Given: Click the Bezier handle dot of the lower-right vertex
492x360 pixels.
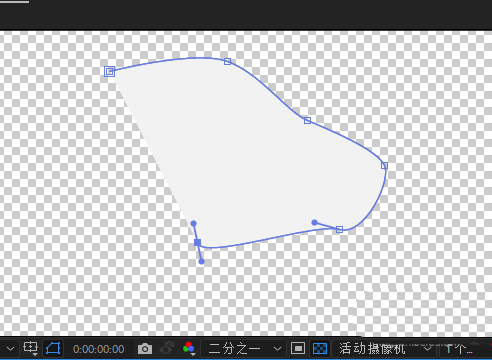Looking at the screenshot, I should [x=314, y=222].
